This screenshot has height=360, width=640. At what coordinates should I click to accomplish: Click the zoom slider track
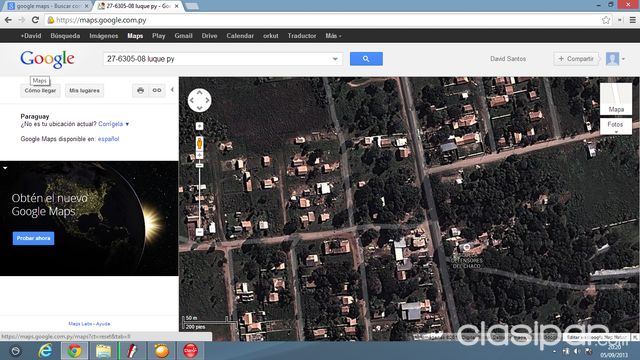click(199, 196)
